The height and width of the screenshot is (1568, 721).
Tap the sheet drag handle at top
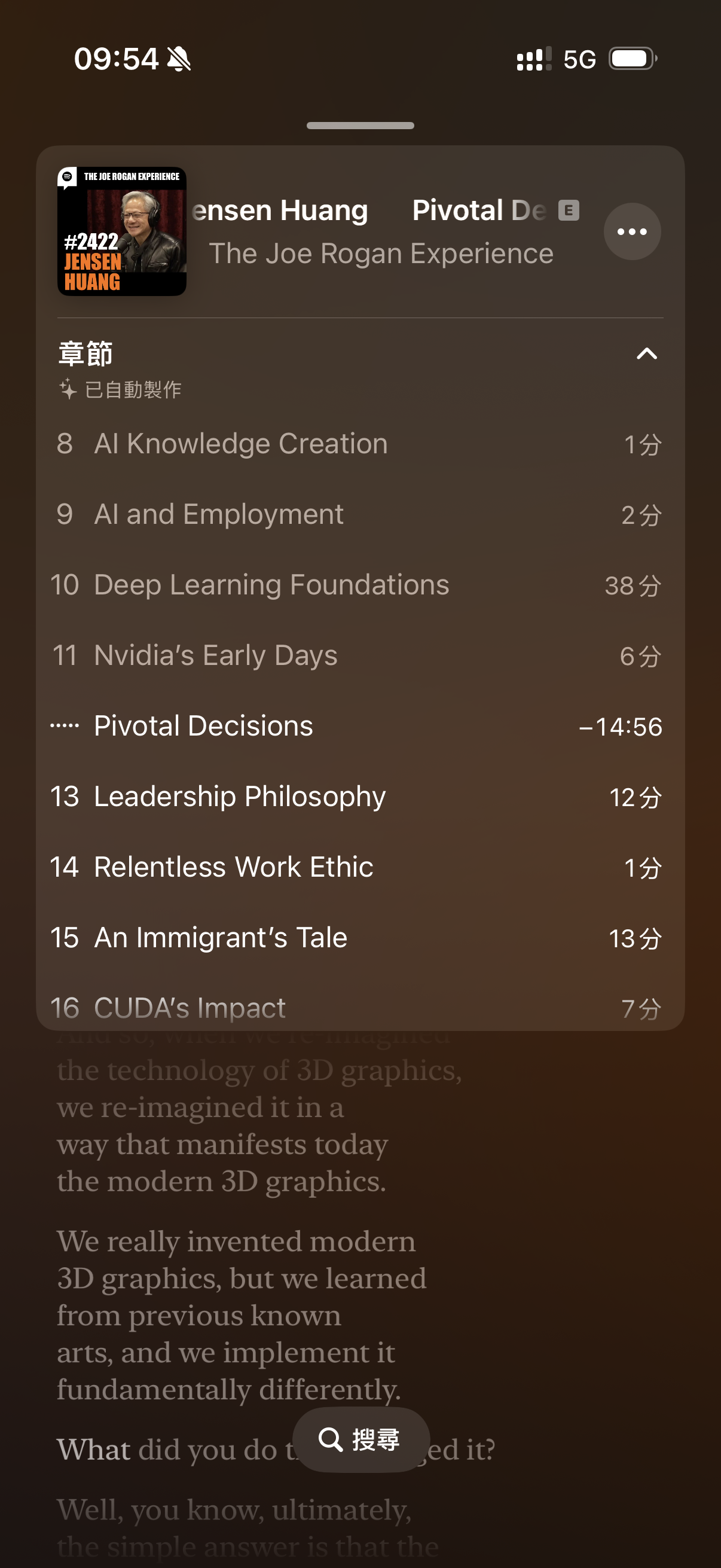click(360, 126)
